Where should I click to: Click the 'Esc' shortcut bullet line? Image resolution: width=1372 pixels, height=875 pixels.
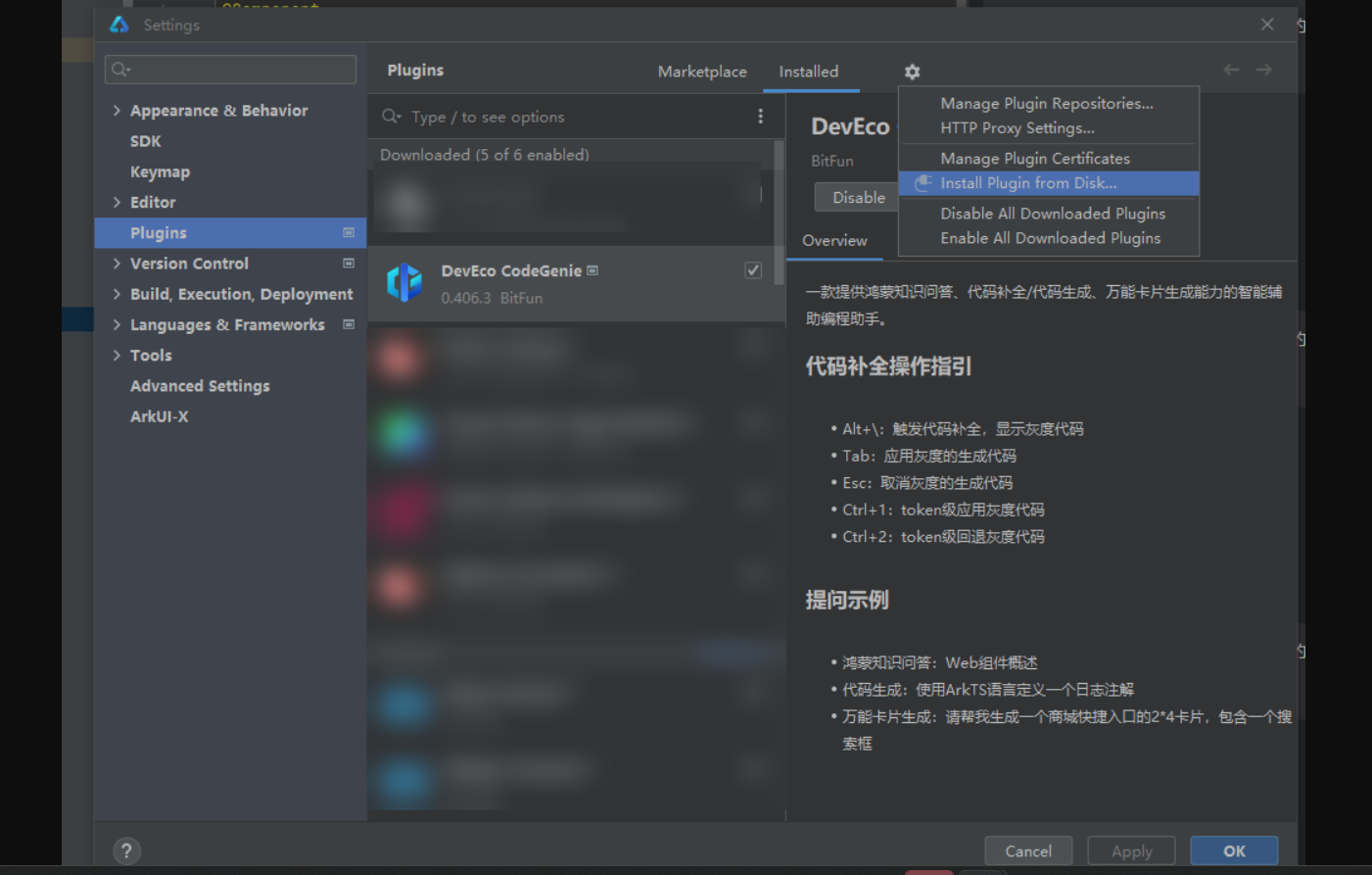coord(927,483)
